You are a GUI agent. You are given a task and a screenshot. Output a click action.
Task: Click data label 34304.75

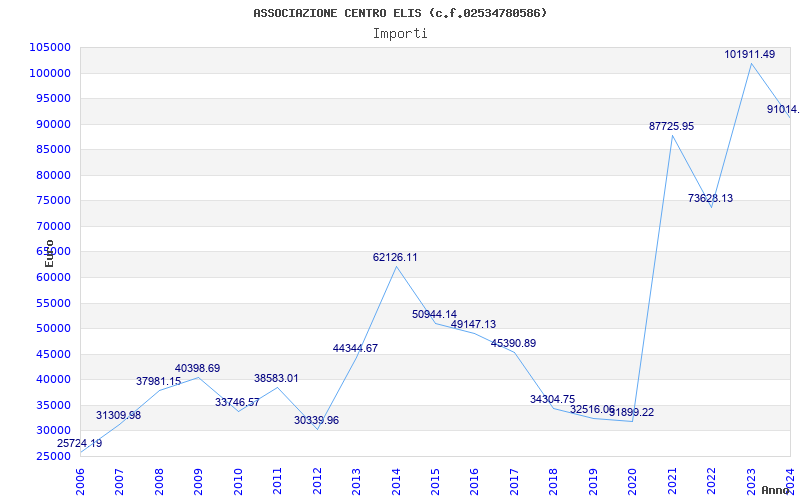click(x=553, y=399)
